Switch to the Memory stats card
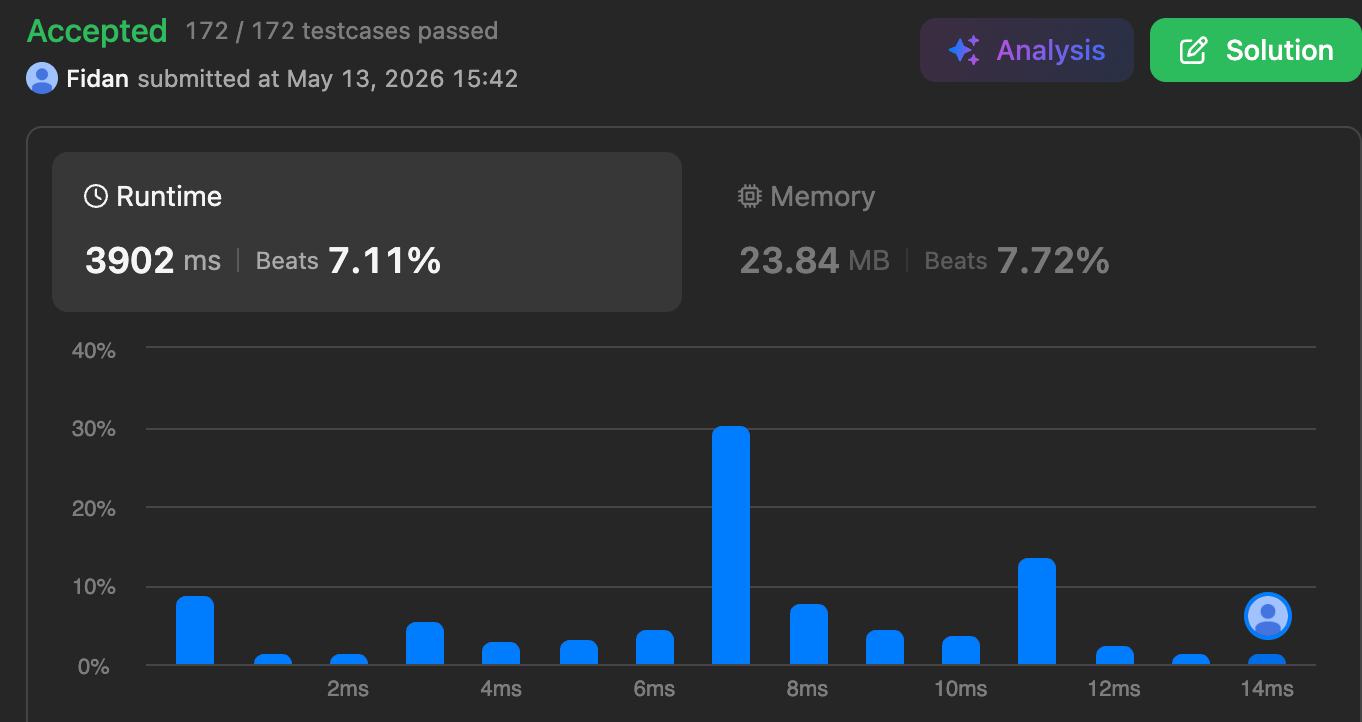1362x722 pixels. pos(1000,232)
